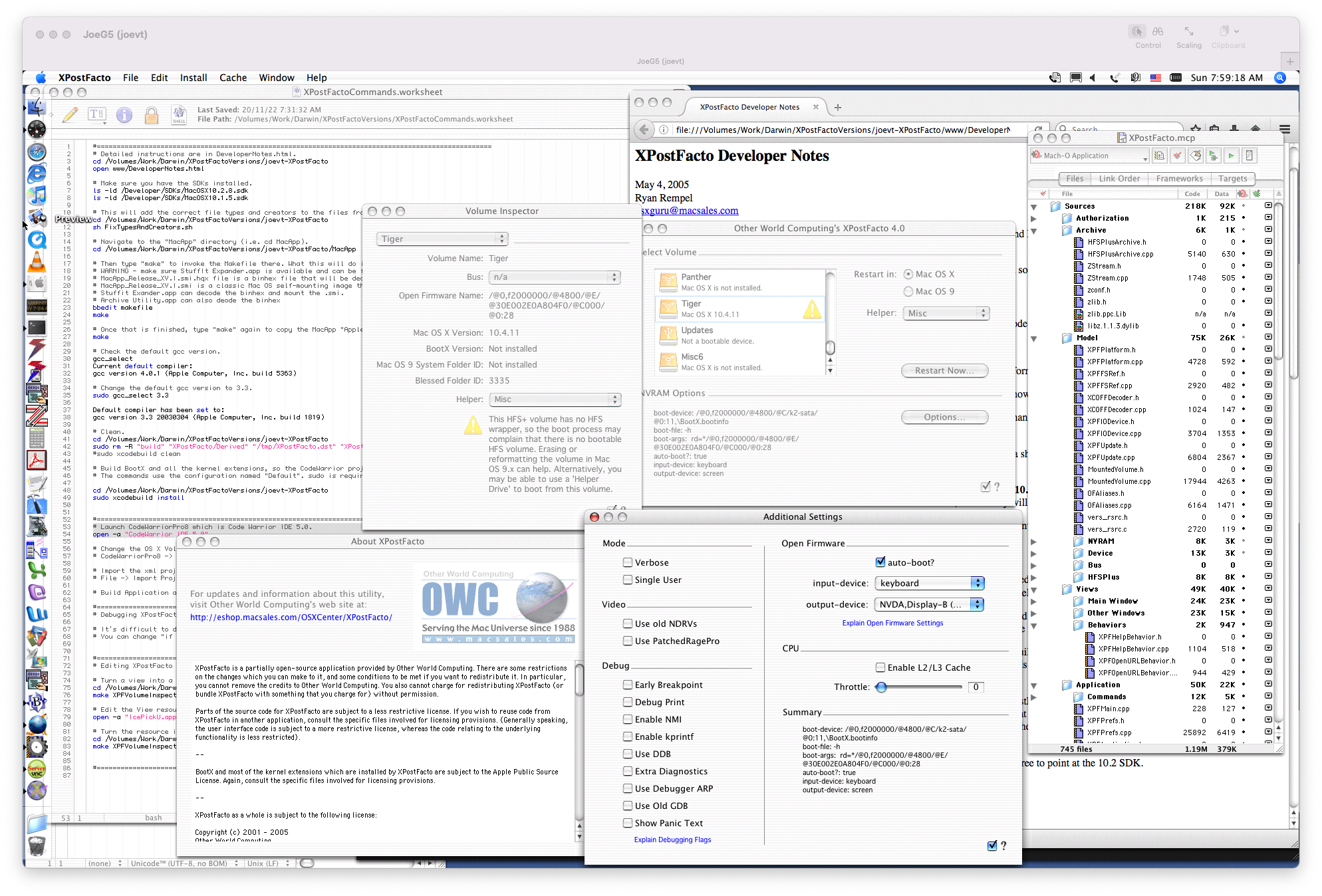Click the info icon in worksheet toolbar

click(x=124, y=115)
